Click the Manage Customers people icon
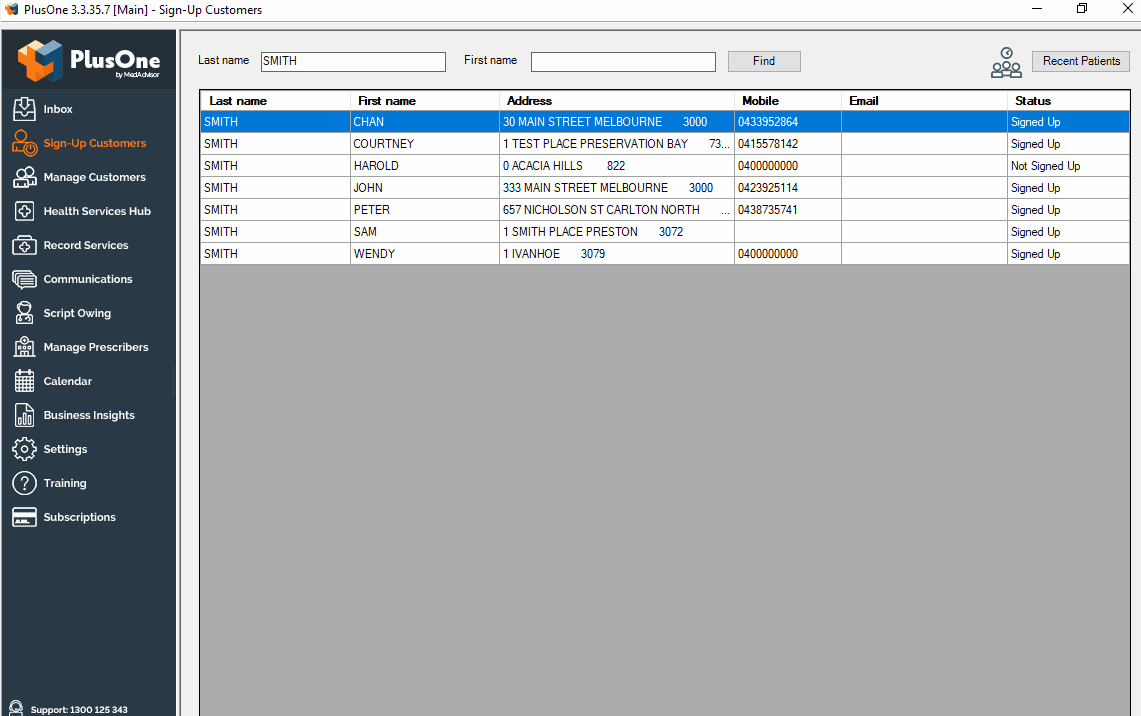Image resolution: width=1141 pixels, height=716 pixels. tap(24, 177)
